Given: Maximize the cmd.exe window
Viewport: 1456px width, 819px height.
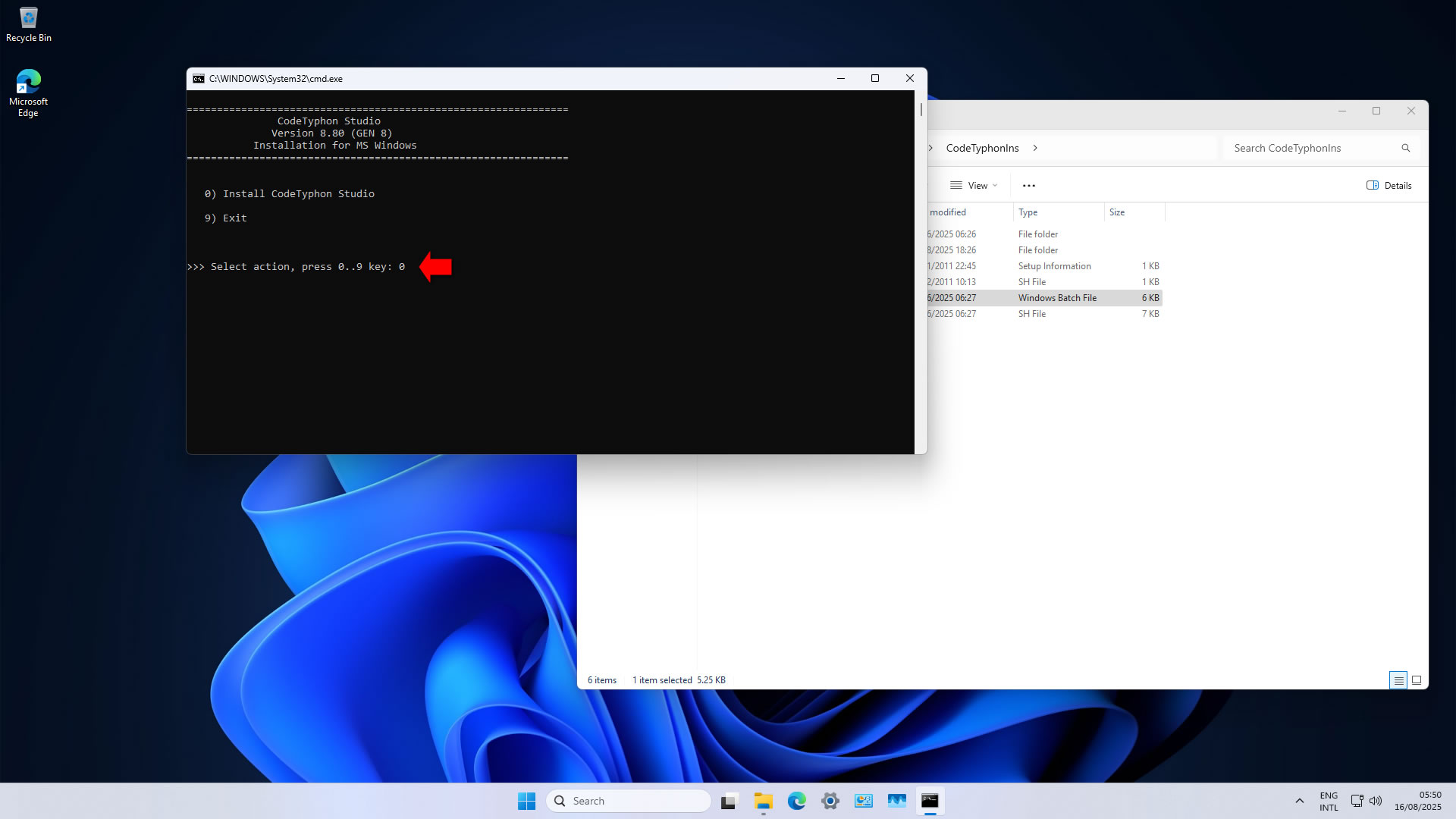Looking at the screenshot, I should [x=875, y=78].
